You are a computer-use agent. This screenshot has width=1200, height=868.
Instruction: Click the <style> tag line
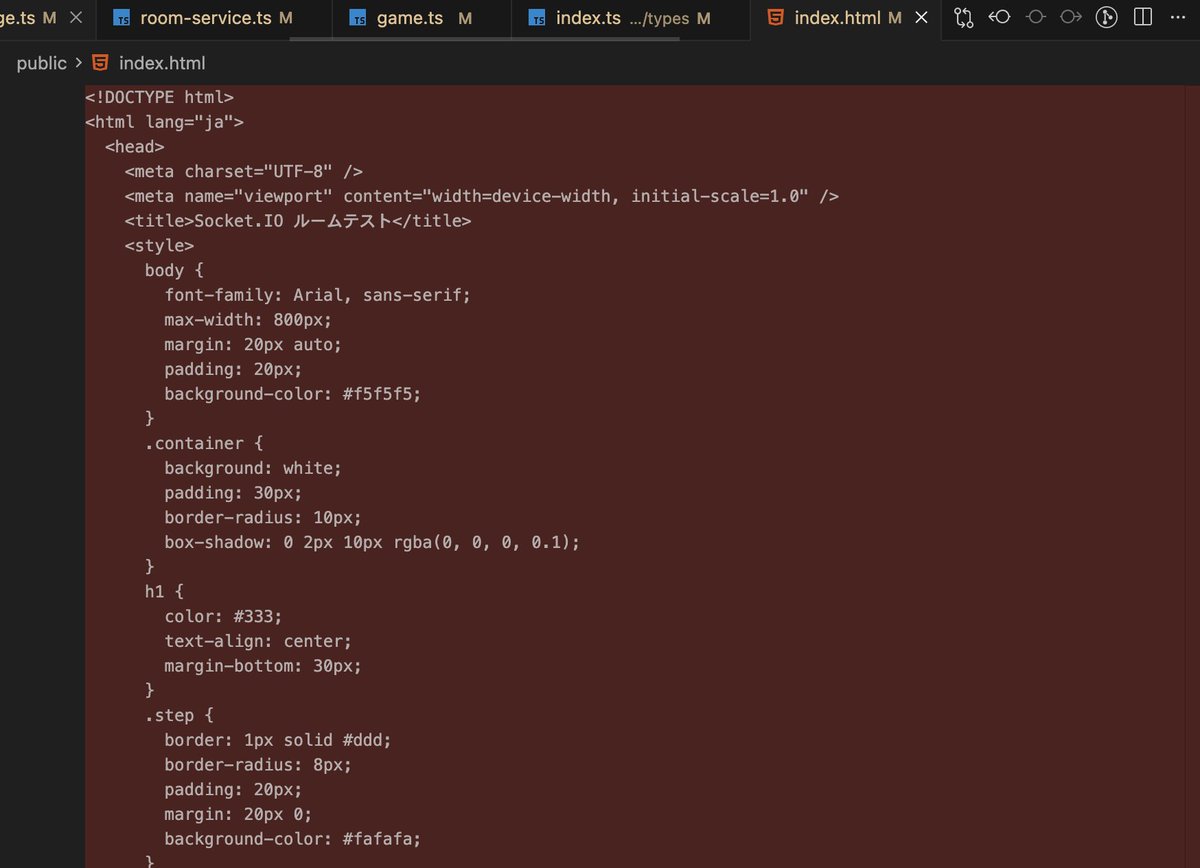[160, 246]
